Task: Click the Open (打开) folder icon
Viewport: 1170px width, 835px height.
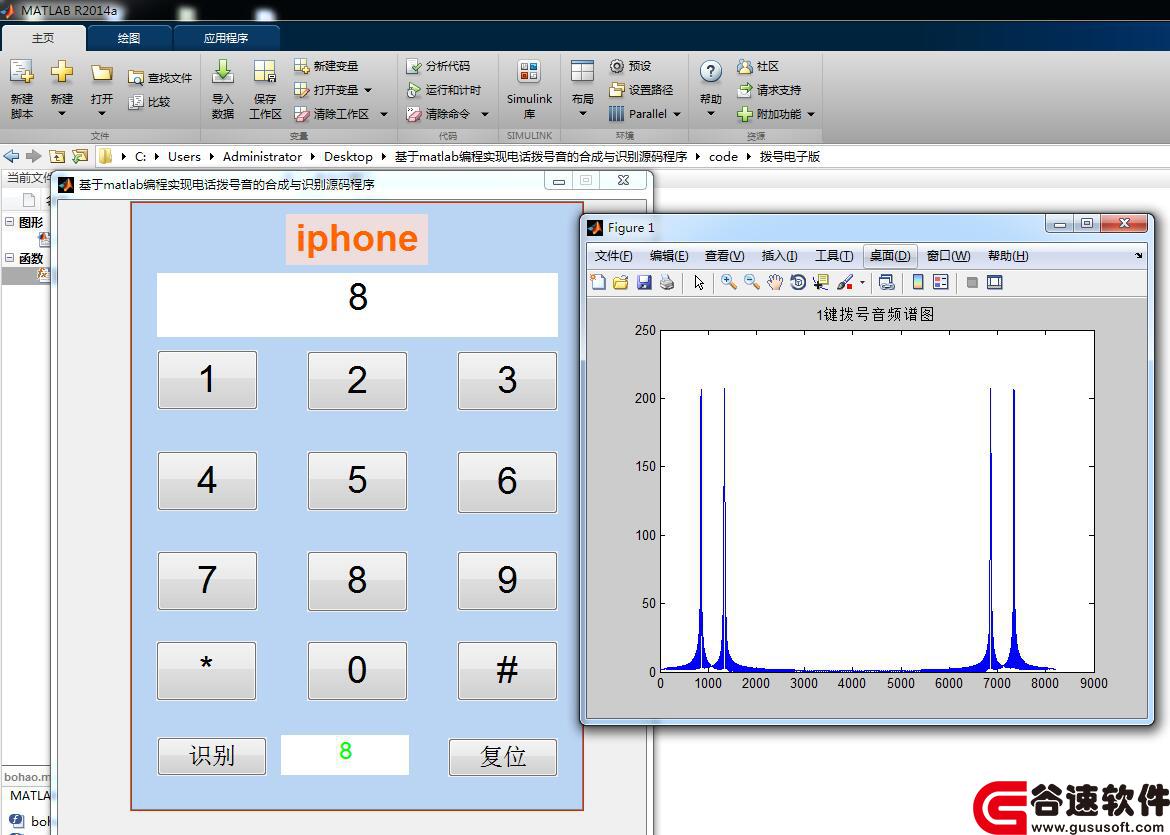Action: click(101, 72)
